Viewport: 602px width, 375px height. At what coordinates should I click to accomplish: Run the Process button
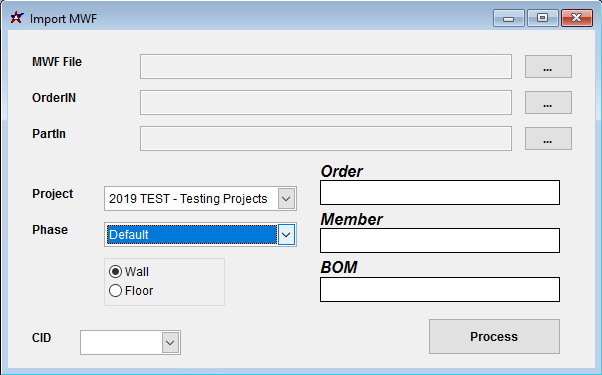click(494, 337)
